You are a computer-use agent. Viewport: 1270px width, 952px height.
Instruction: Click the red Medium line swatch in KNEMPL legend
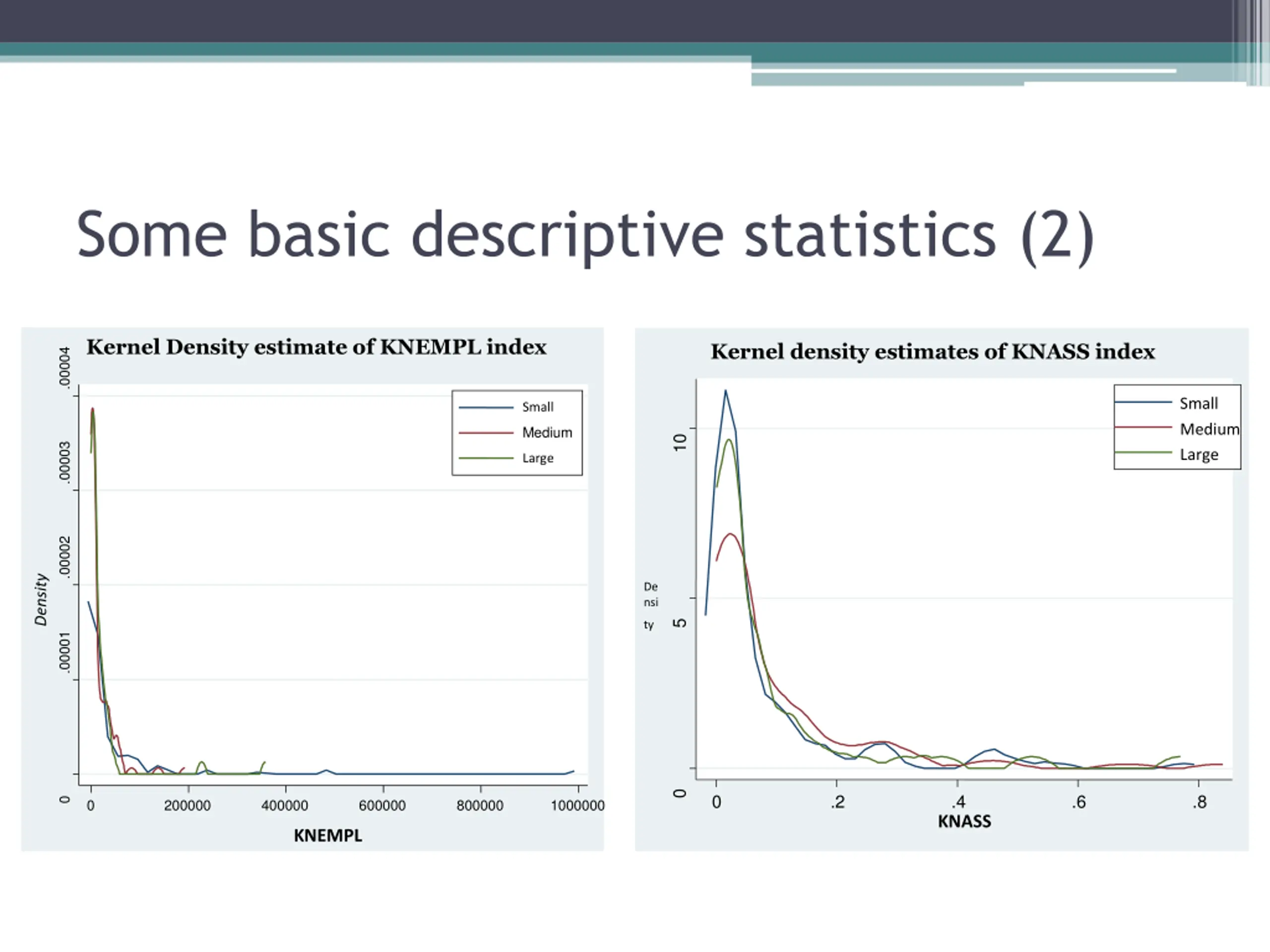[x=486, y=433]
